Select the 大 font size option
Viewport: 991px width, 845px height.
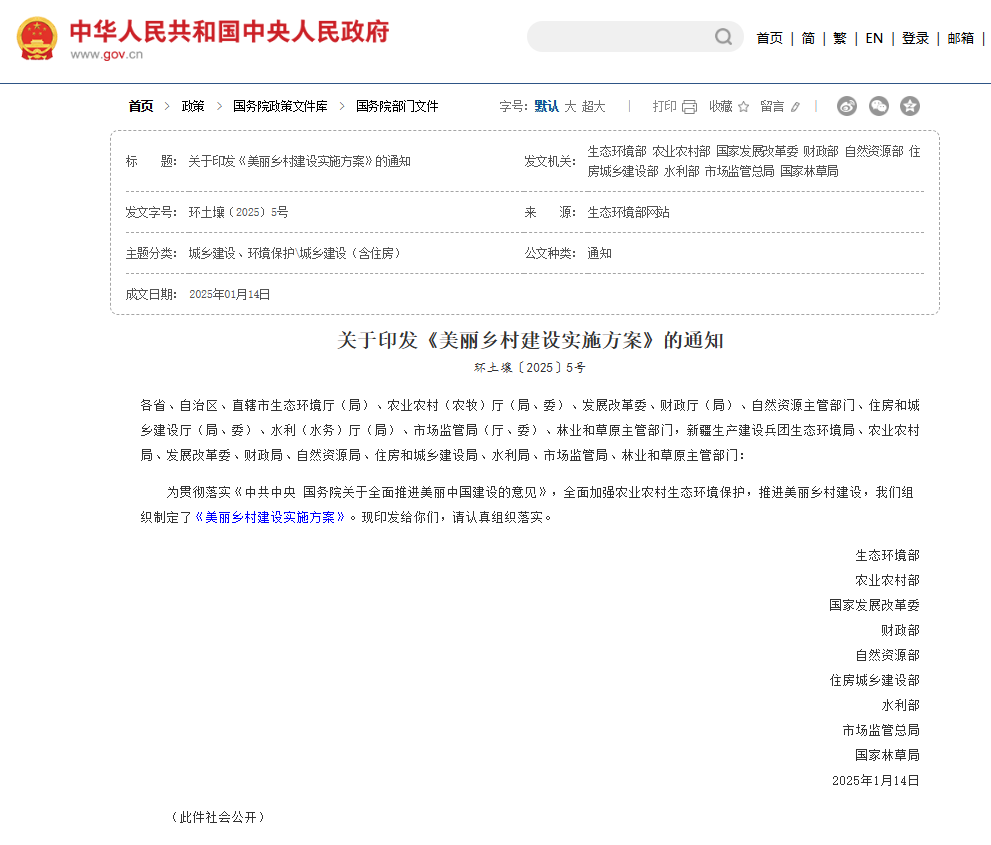(x=570, y=106)
